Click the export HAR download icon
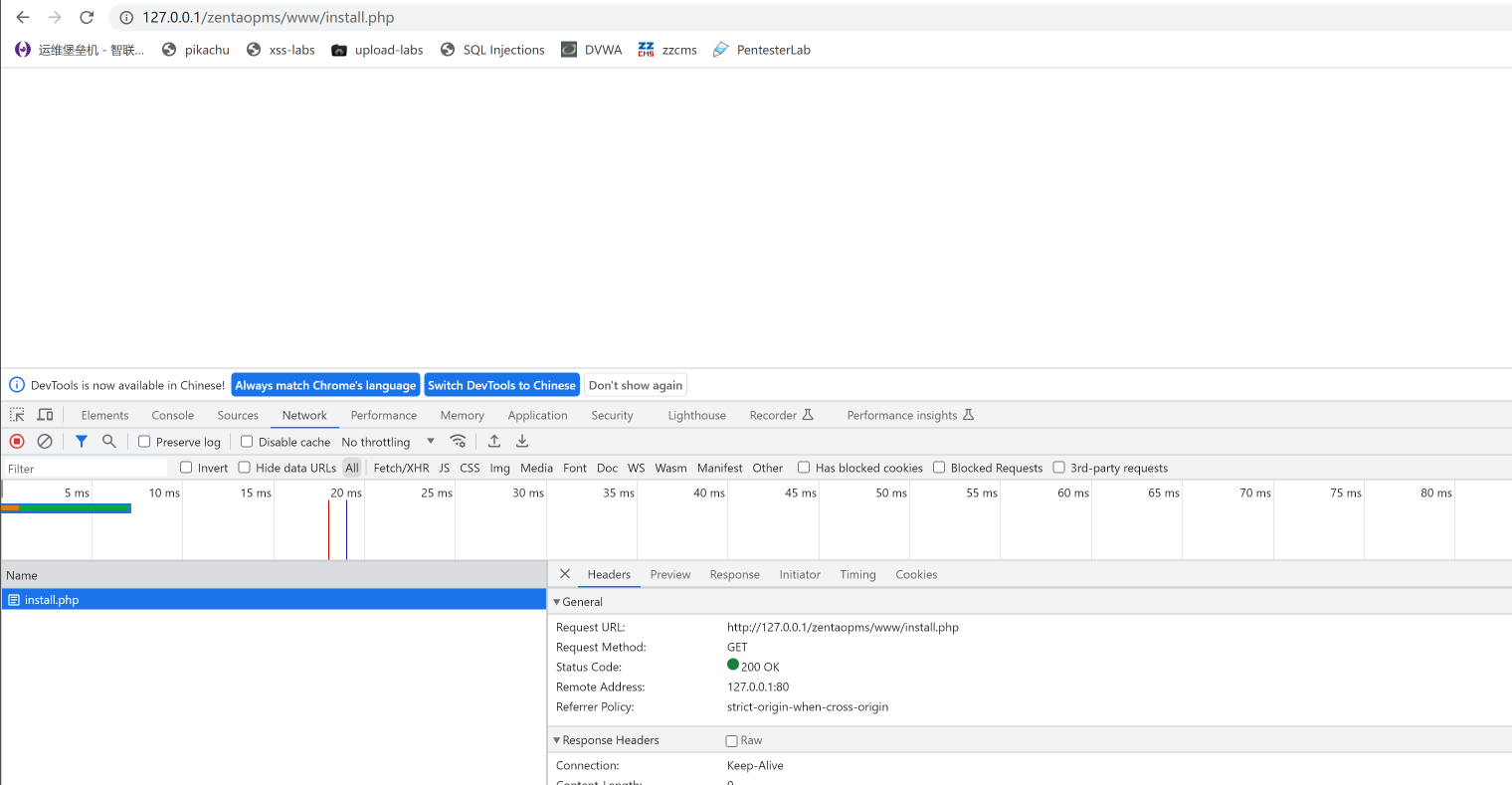The image size is (1512, 785). coord(522,442)
